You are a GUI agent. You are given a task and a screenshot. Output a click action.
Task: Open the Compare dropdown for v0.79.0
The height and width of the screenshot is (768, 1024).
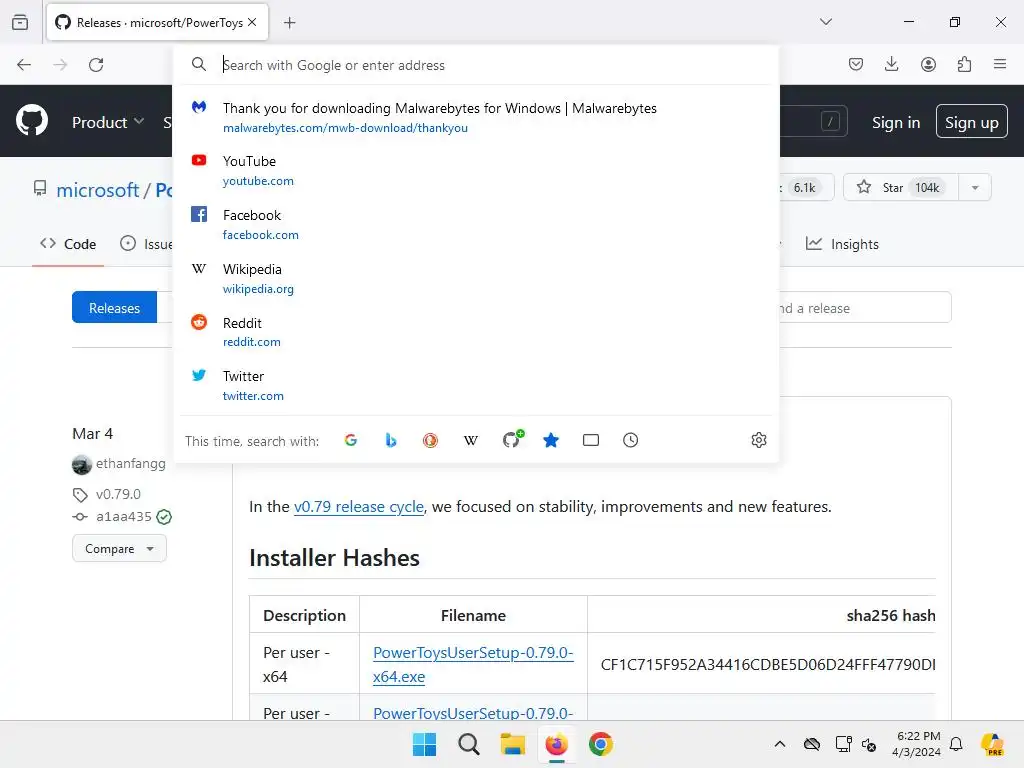click(120, 549)
